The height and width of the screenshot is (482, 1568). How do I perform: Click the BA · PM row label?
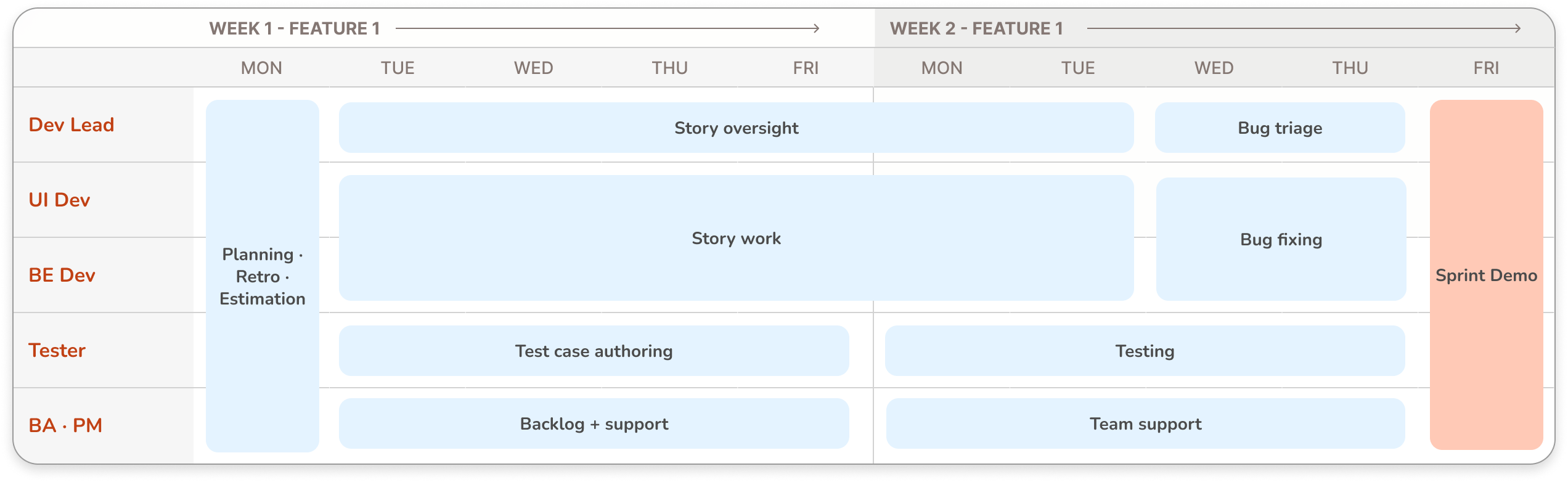pos(65,425)
